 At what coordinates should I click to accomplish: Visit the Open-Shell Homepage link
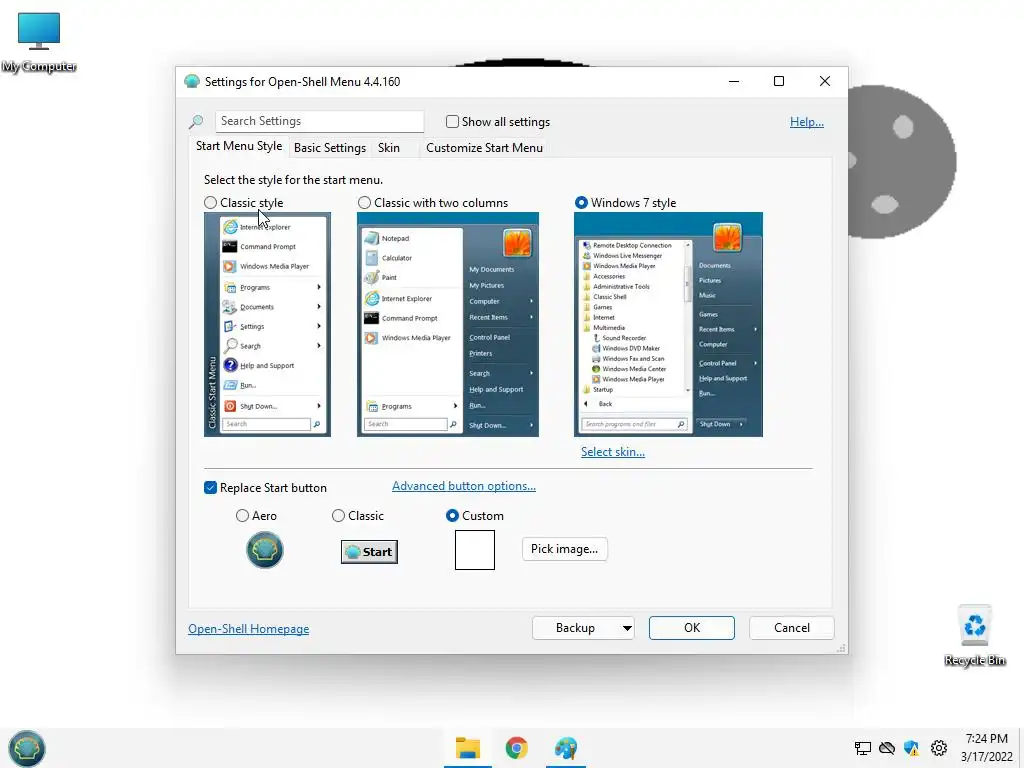249,629
